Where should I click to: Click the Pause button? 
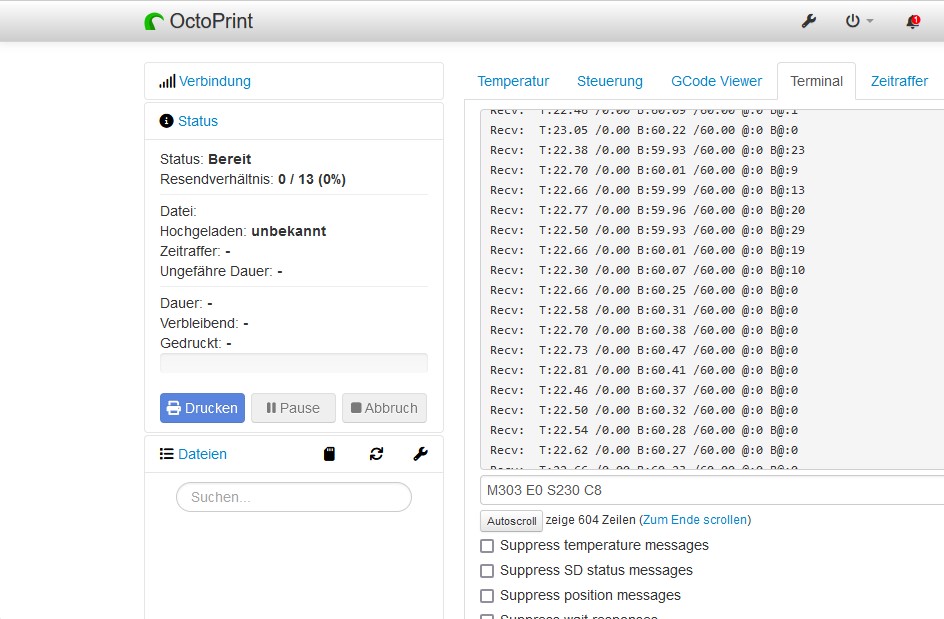pos(293,408)
